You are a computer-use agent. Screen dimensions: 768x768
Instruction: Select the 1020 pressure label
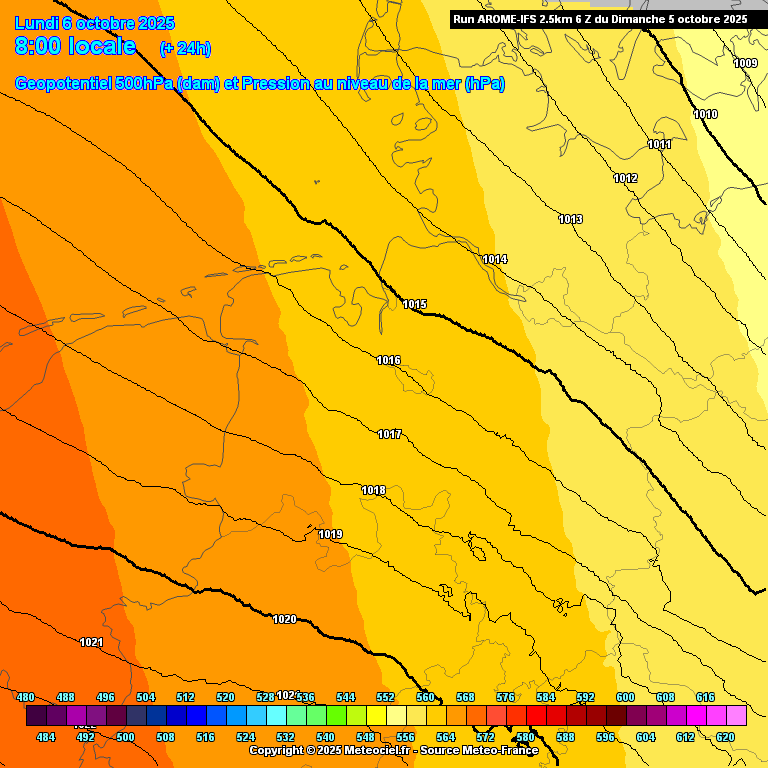(x=285, y=619)
